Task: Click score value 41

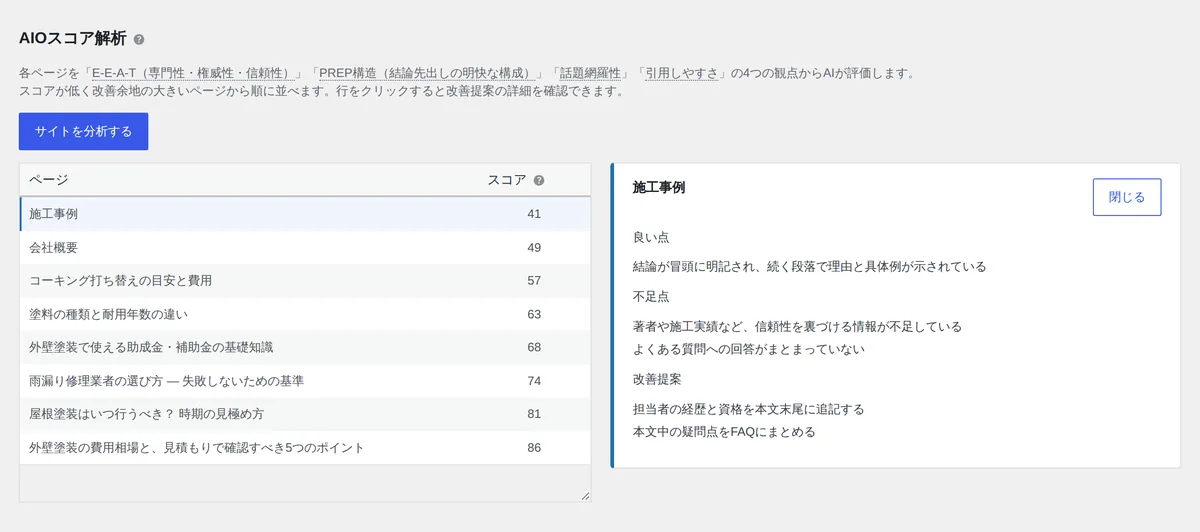Action: (x=534, y=214)
